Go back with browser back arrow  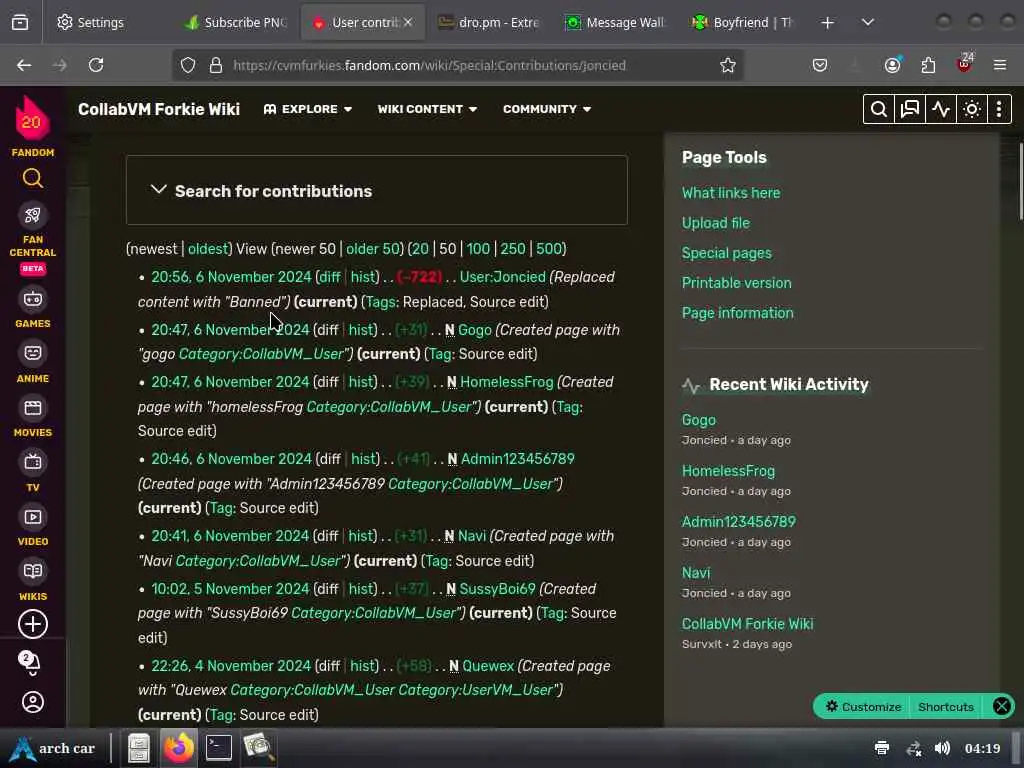(24, 65)
